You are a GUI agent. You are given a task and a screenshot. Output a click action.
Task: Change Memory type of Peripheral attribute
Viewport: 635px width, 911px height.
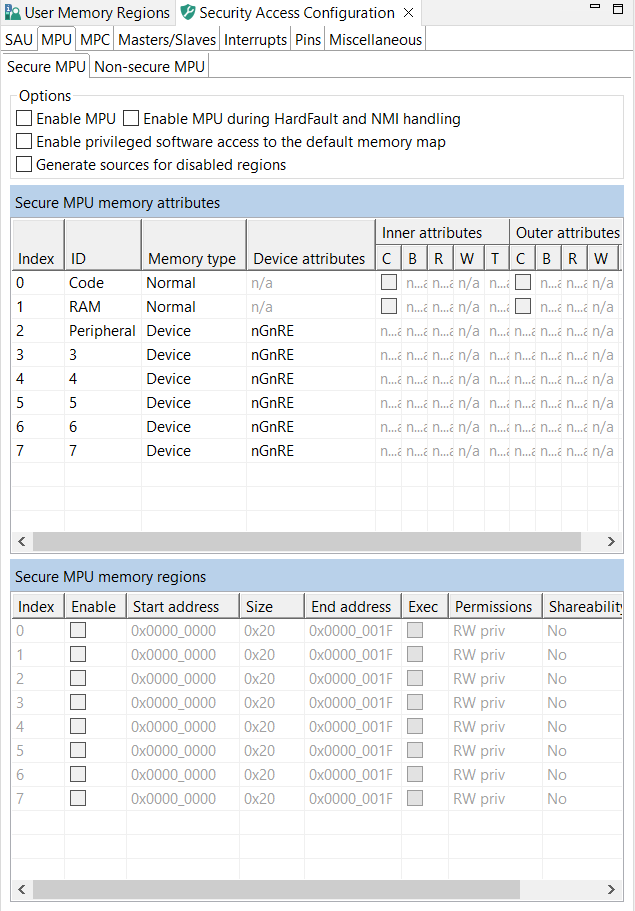point(193,331)
